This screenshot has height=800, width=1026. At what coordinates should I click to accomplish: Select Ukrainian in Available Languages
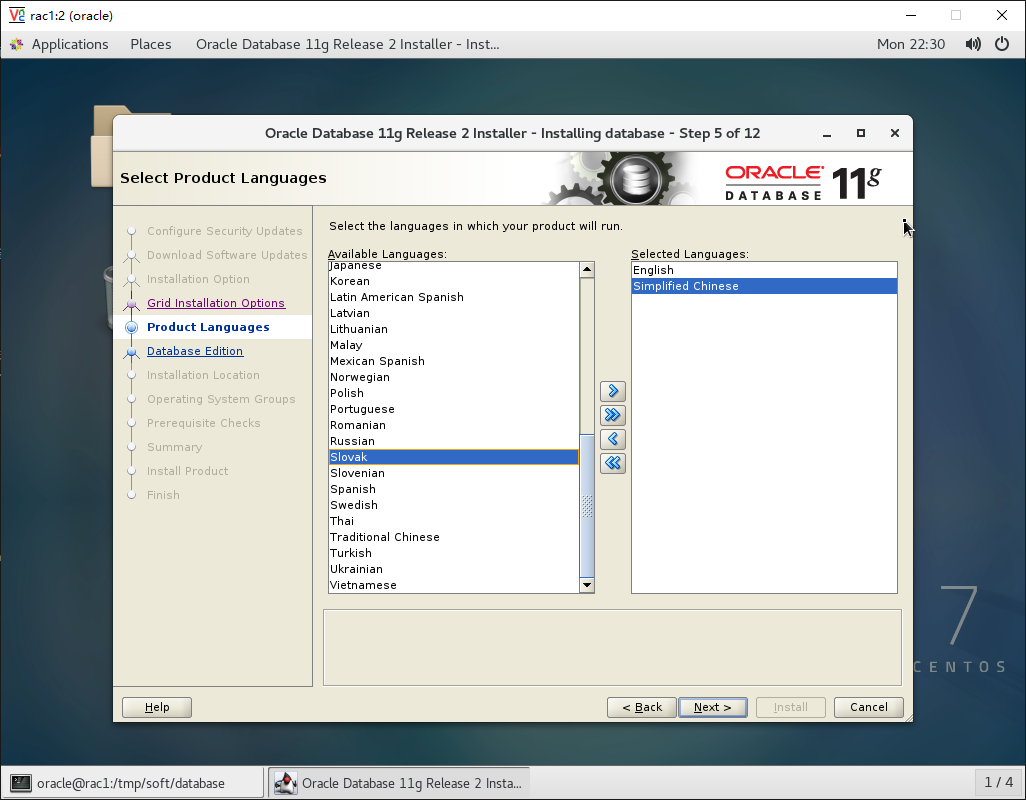(x=453, y=570)
